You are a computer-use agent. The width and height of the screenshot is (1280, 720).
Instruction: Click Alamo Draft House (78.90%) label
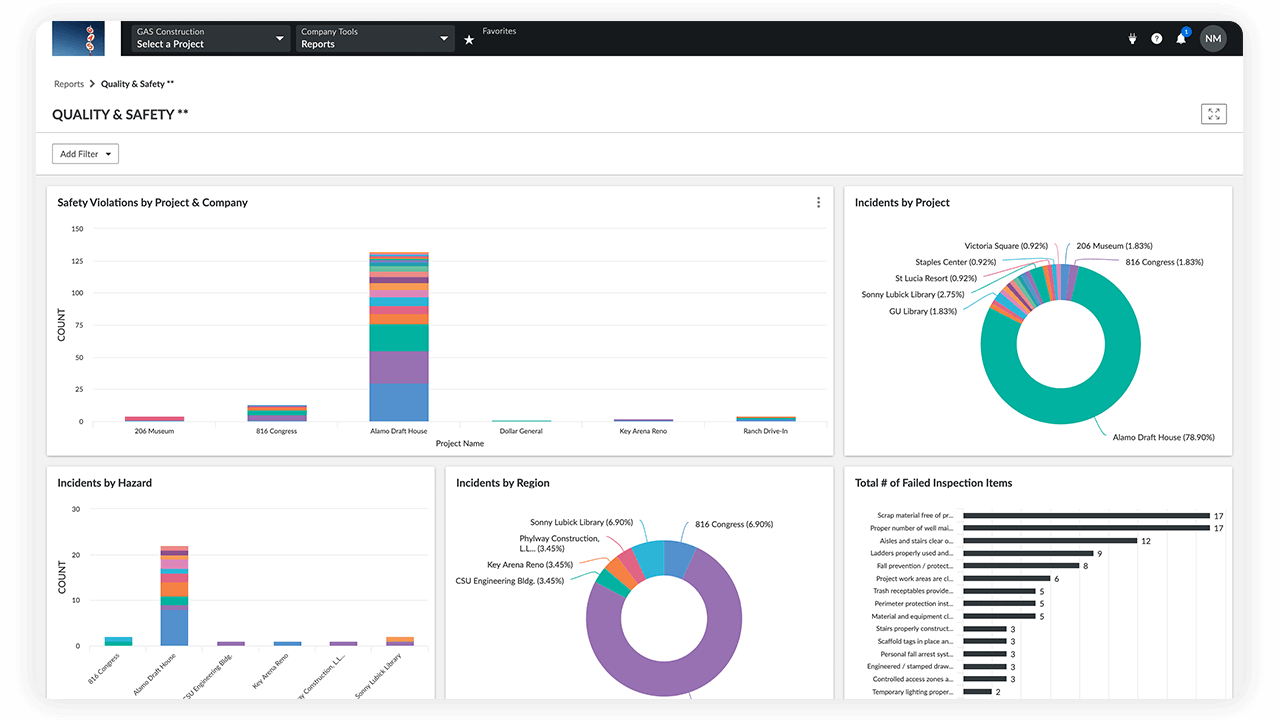tap(1163, 437)
